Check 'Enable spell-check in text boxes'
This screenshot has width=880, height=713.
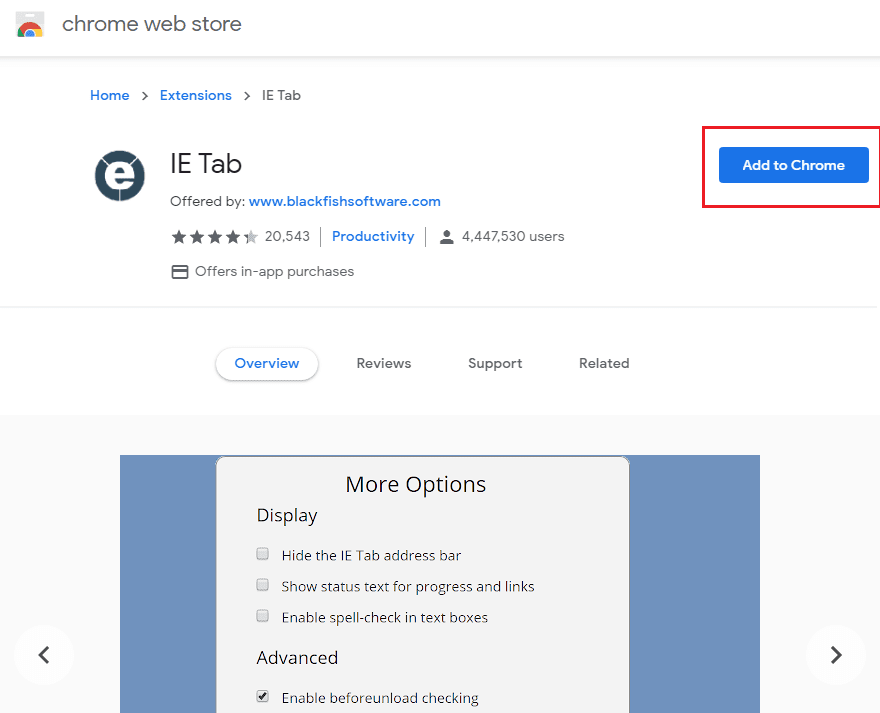[262, 615]
